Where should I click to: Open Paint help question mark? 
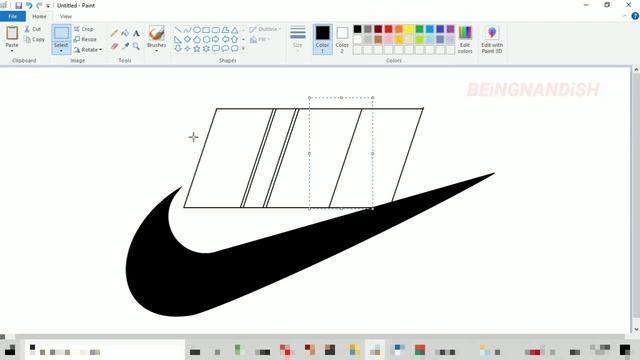635,16
